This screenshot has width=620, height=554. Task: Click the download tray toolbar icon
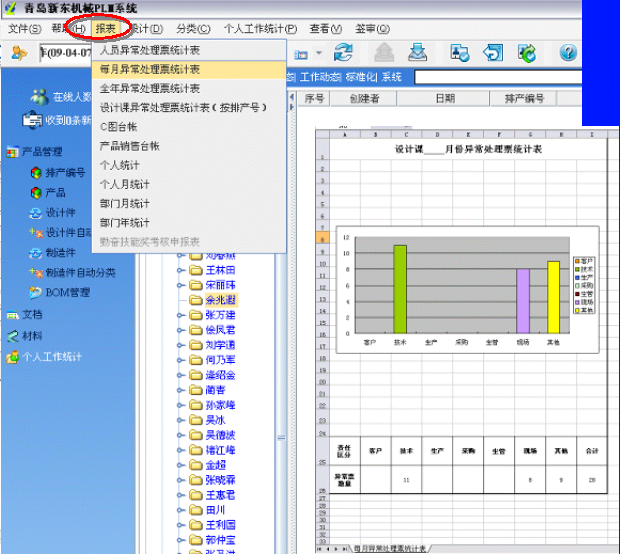(x=419, y=53)
